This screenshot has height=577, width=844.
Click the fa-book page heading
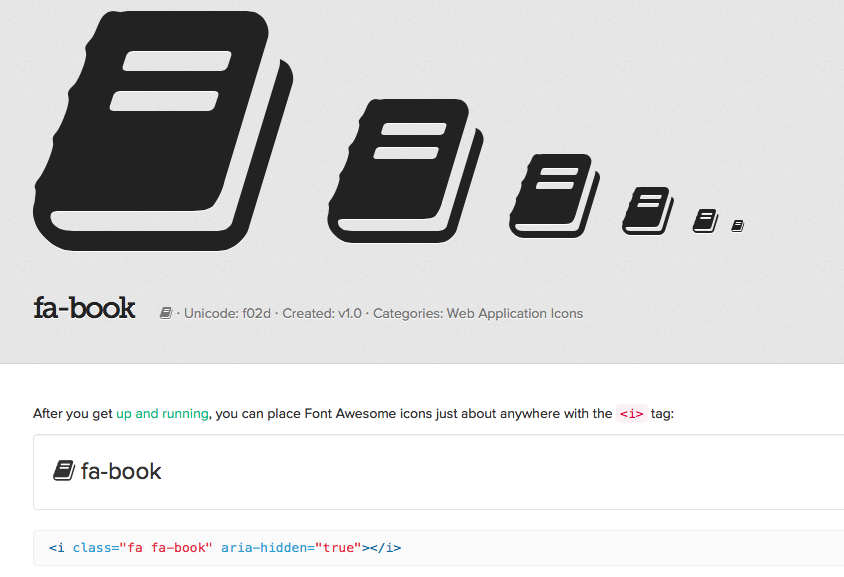click(84, 308)
